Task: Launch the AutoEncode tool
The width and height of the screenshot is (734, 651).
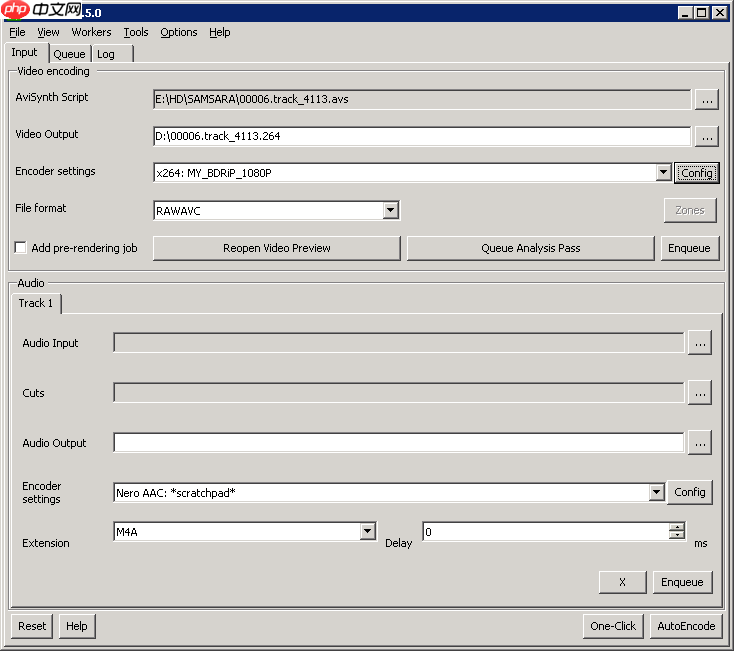Action: point(685,626)
